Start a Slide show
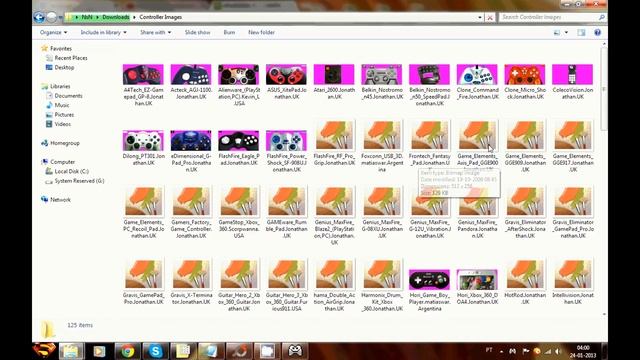The image size is (640, 360). coord(197,32)
